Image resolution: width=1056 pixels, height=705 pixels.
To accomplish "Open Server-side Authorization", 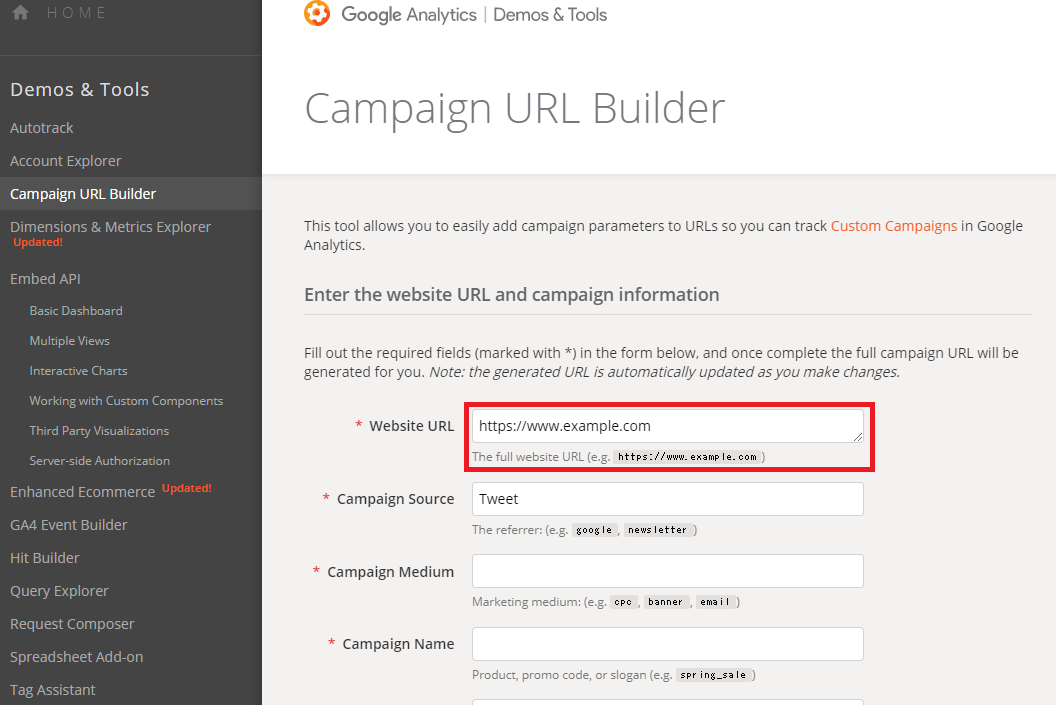I will pyautogui.click(x=100, y=461).
